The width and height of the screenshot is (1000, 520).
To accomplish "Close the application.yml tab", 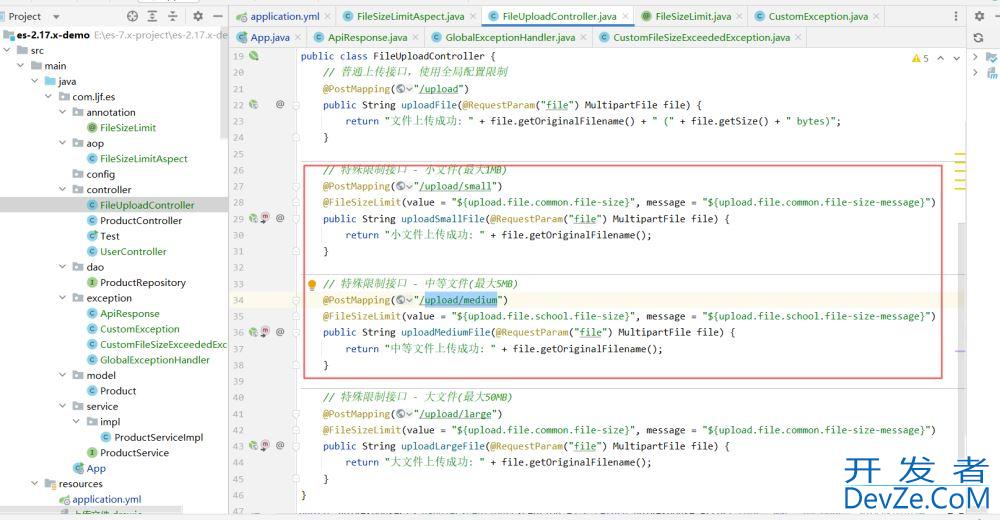I will pyautogui.click(x=328, y=17).
